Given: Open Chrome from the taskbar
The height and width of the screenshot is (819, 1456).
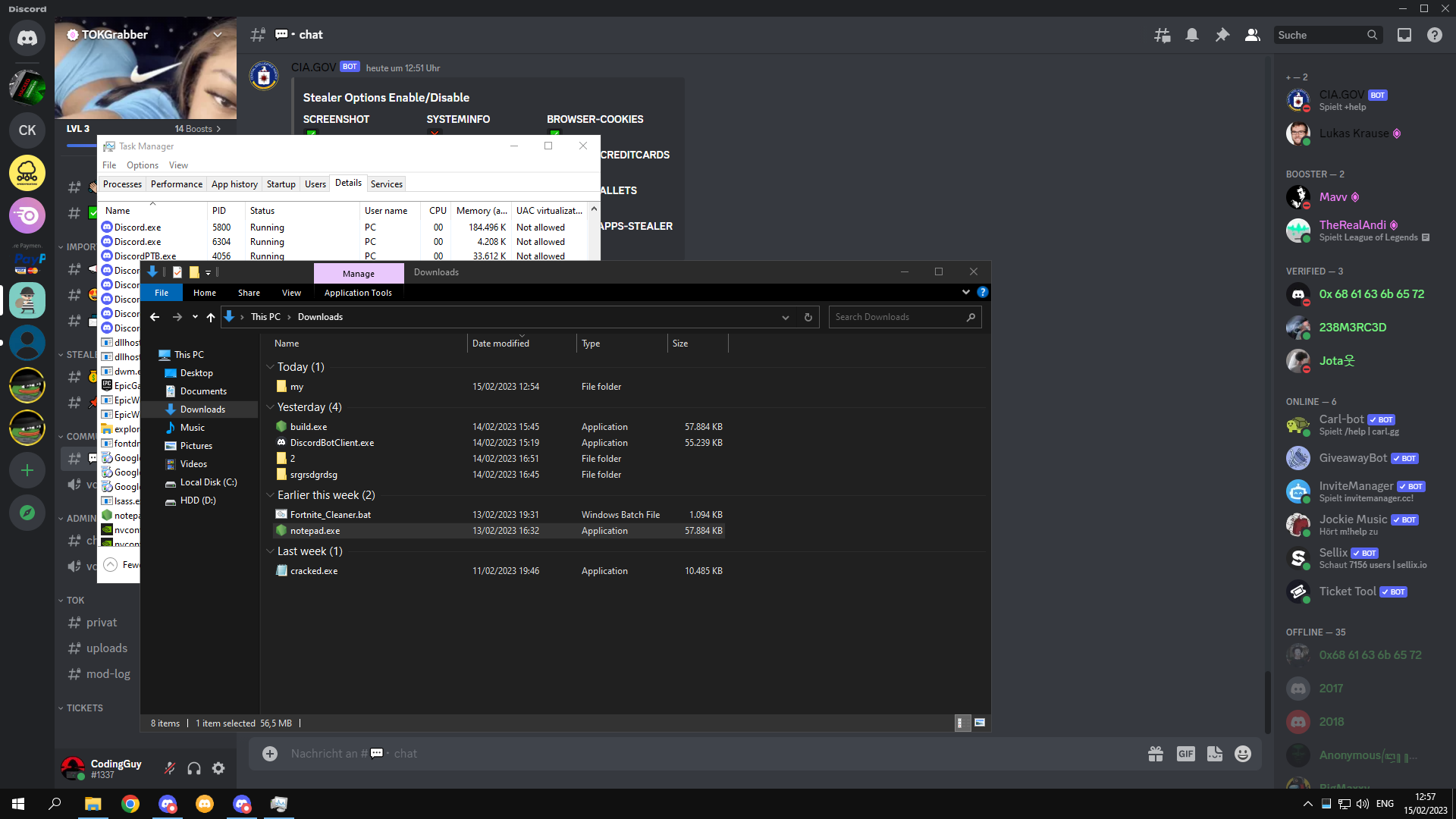Looking at the screenshot, I should [x=130, y=804].
